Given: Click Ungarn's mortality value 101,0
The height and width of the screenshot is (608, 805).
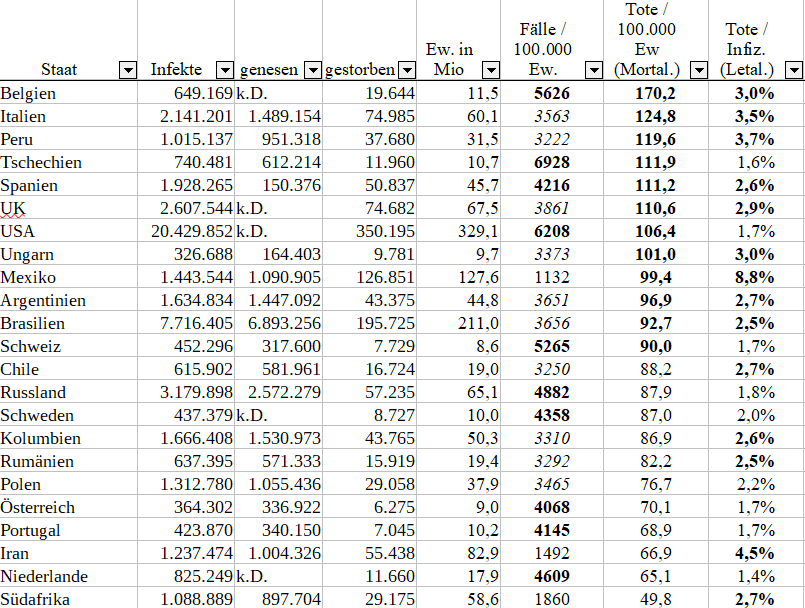Looking at the screenshot, I should (x=655, y=254).
